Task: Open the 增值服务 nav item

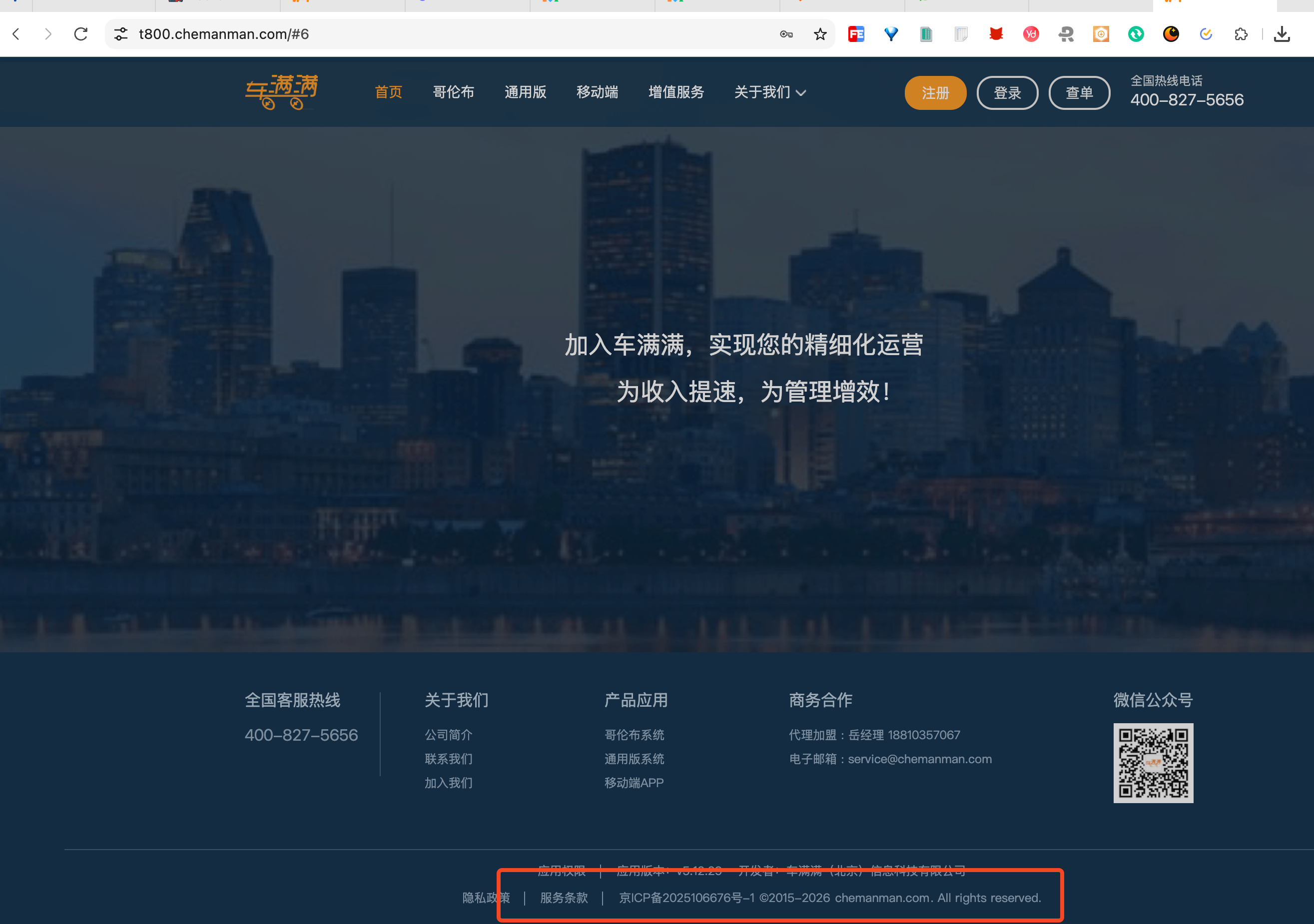Action: click(x=676, y=92)
